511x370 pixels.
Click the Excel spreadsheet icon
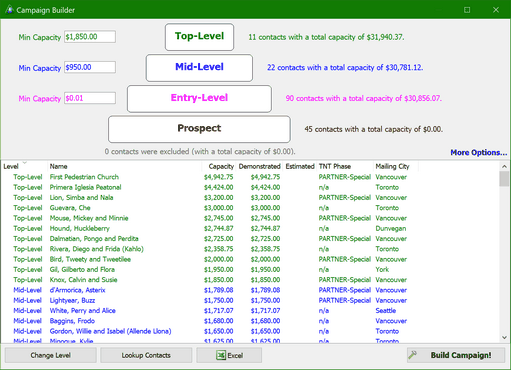(x=221, y=355)
